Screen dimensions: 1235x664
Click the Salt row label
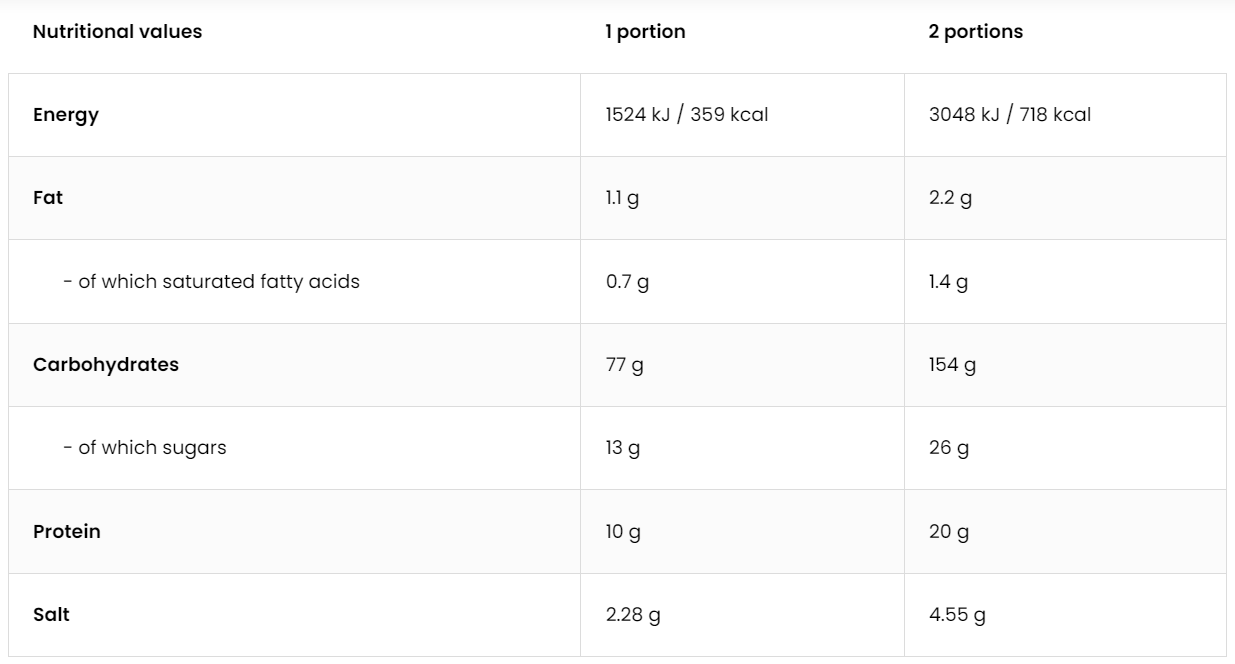(x=51, y=615)
